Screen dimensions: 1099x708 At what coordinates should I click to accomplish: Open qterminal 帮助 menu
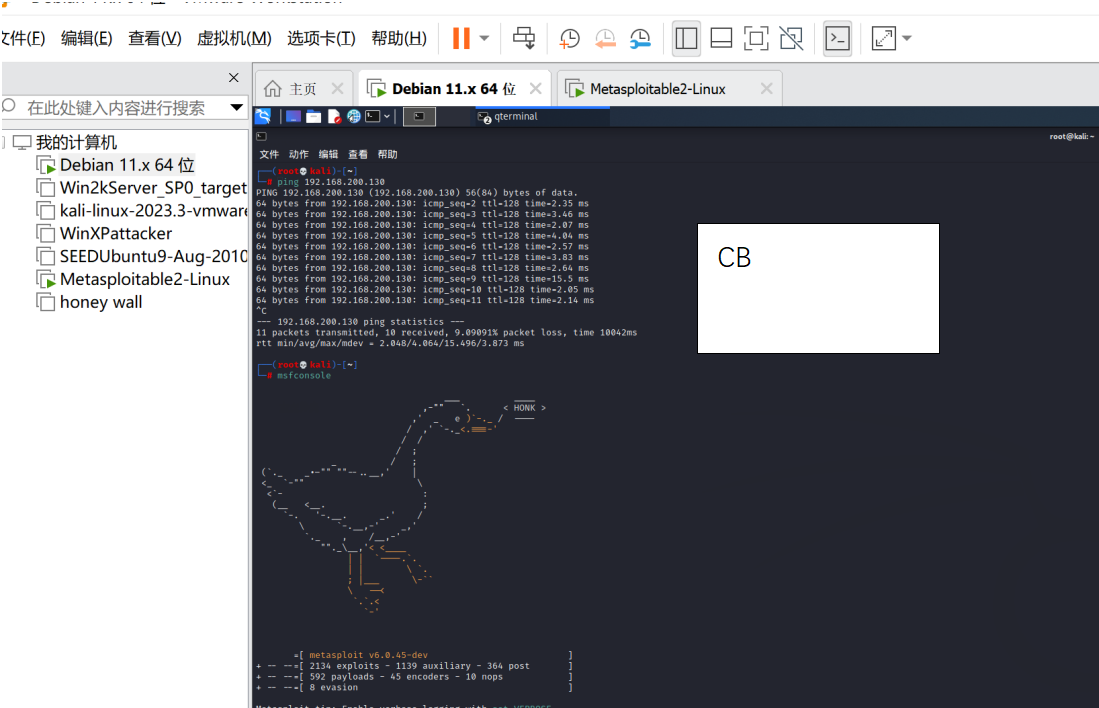point(388,154)
